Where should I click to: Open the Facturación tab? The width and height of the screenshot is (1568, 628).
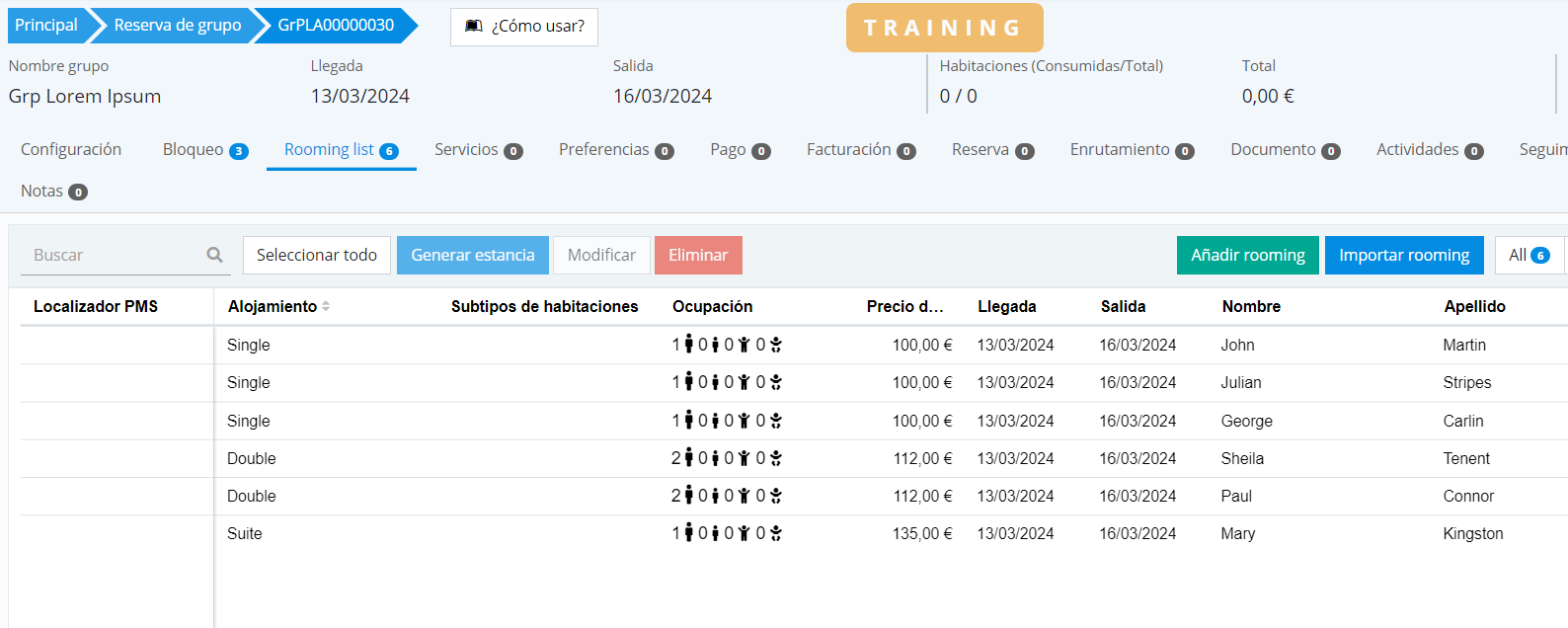click(x=860, y=150)
